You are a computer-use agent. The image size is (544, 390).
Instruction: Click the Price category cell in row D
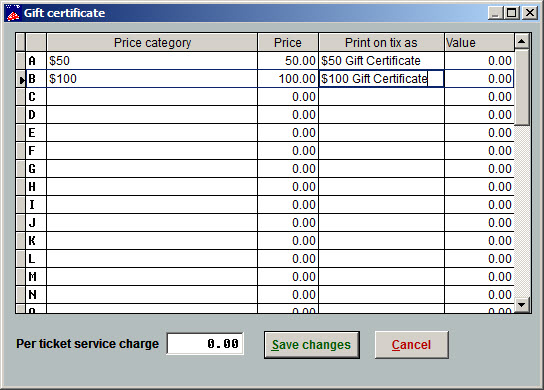coord(152,115)
